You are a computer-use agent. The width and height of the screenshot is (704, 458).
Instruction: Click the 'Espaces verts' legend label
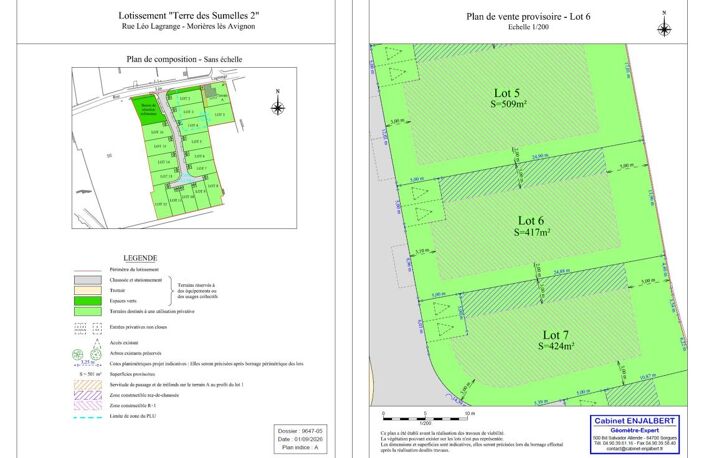pyautogui.click(x=123, y=301)
